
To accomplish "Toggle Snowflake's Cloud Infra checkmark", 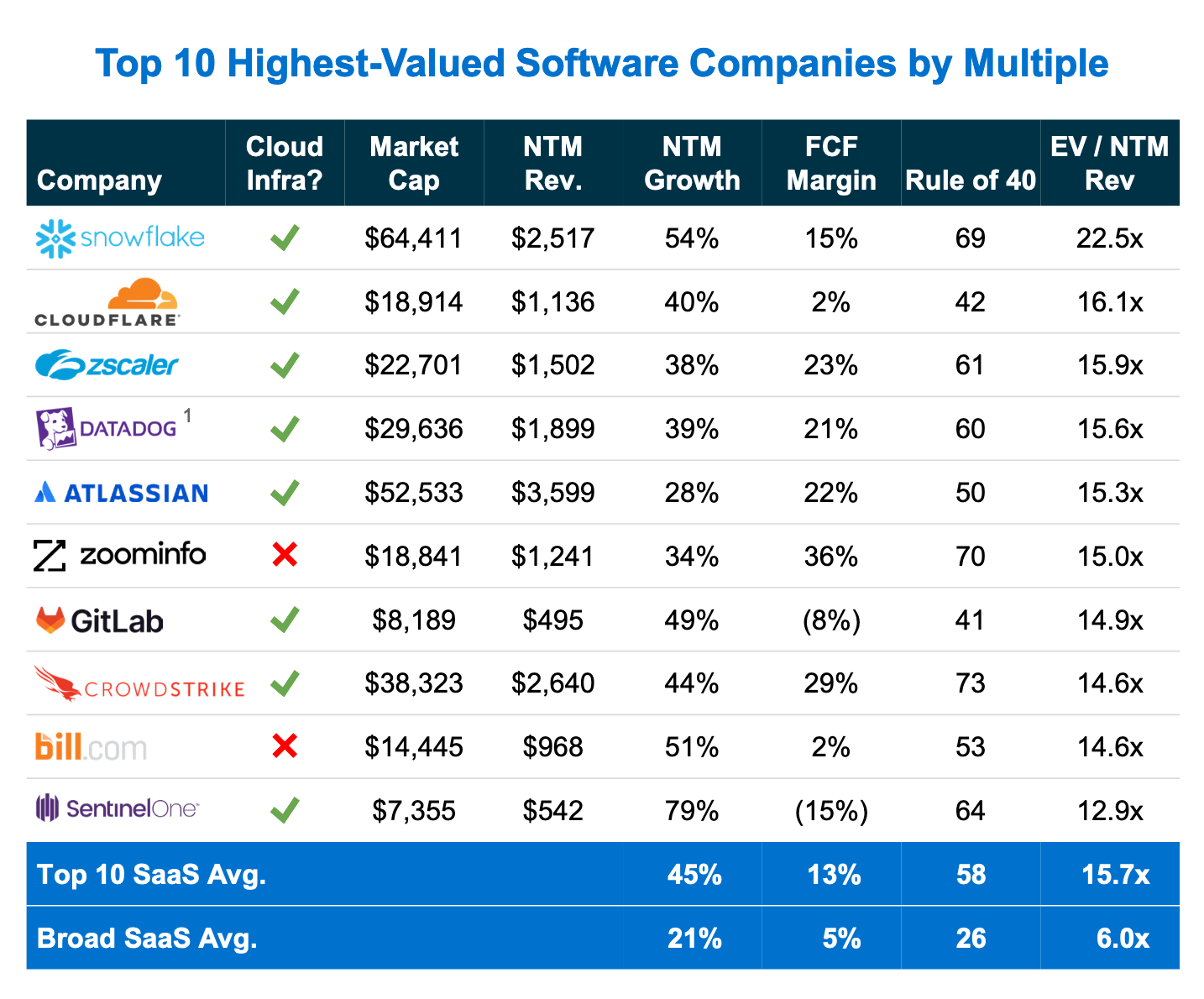I will (285, 238).
